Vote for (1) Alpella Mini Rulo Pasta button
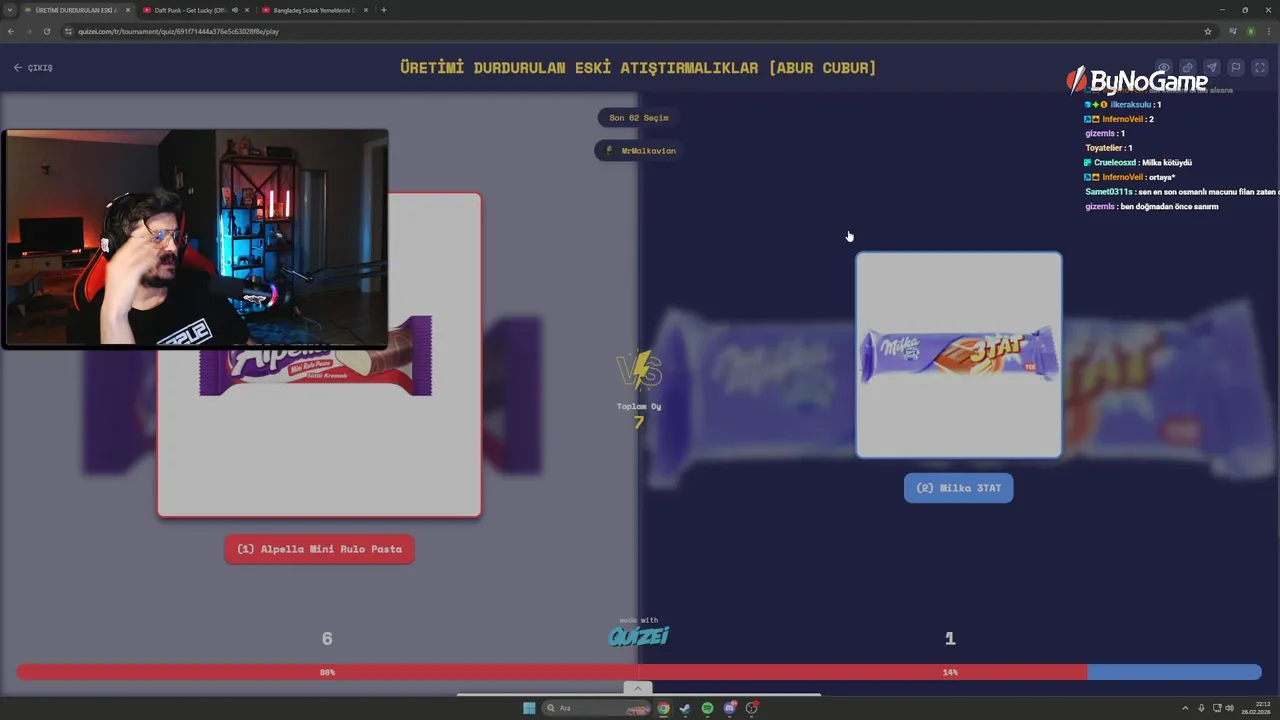1280x720 pixels. (x=319, y=549)
